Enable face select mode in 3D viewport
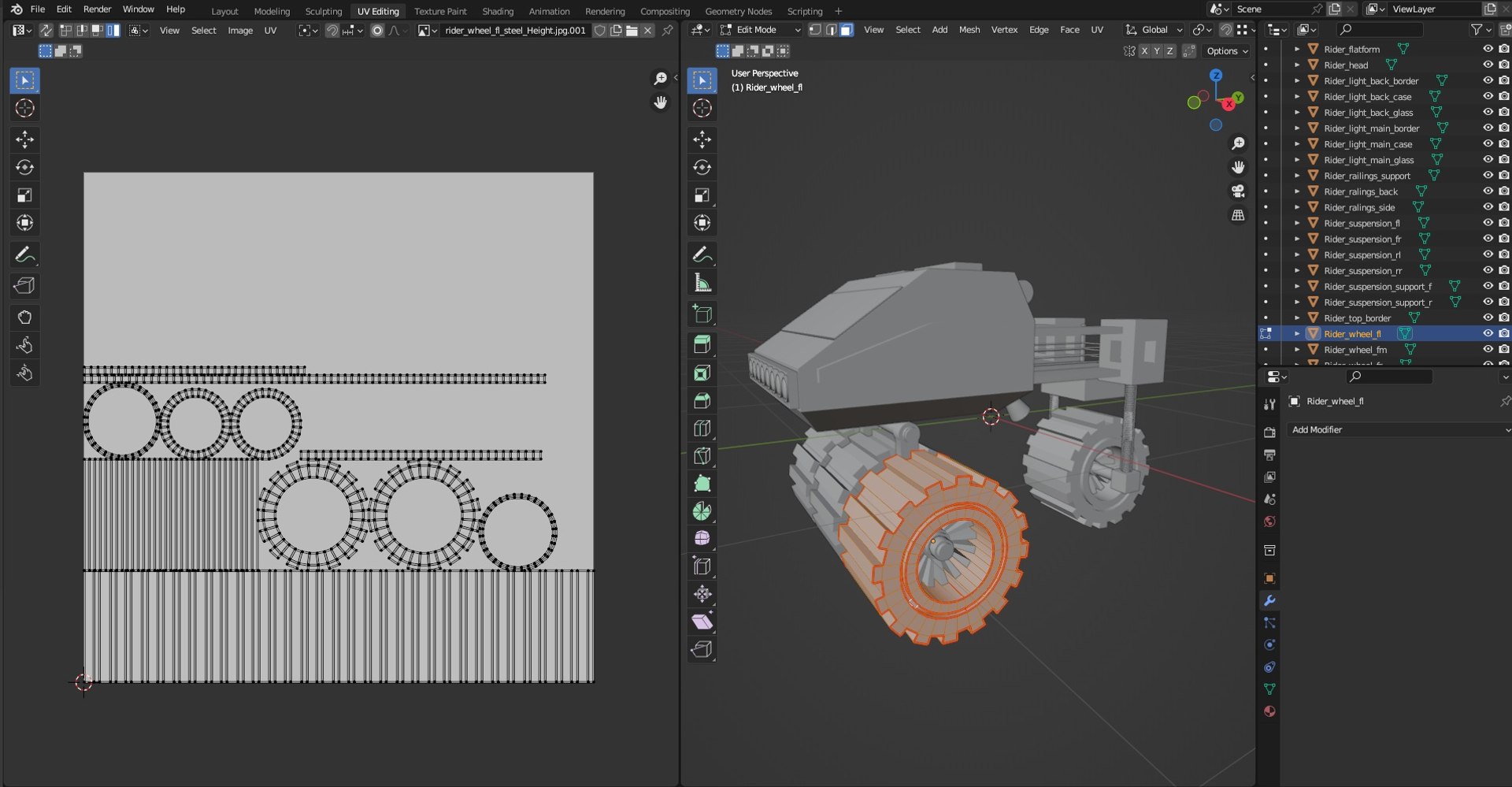This screenshot has width=1512, height=787. [x=847, y=30]
